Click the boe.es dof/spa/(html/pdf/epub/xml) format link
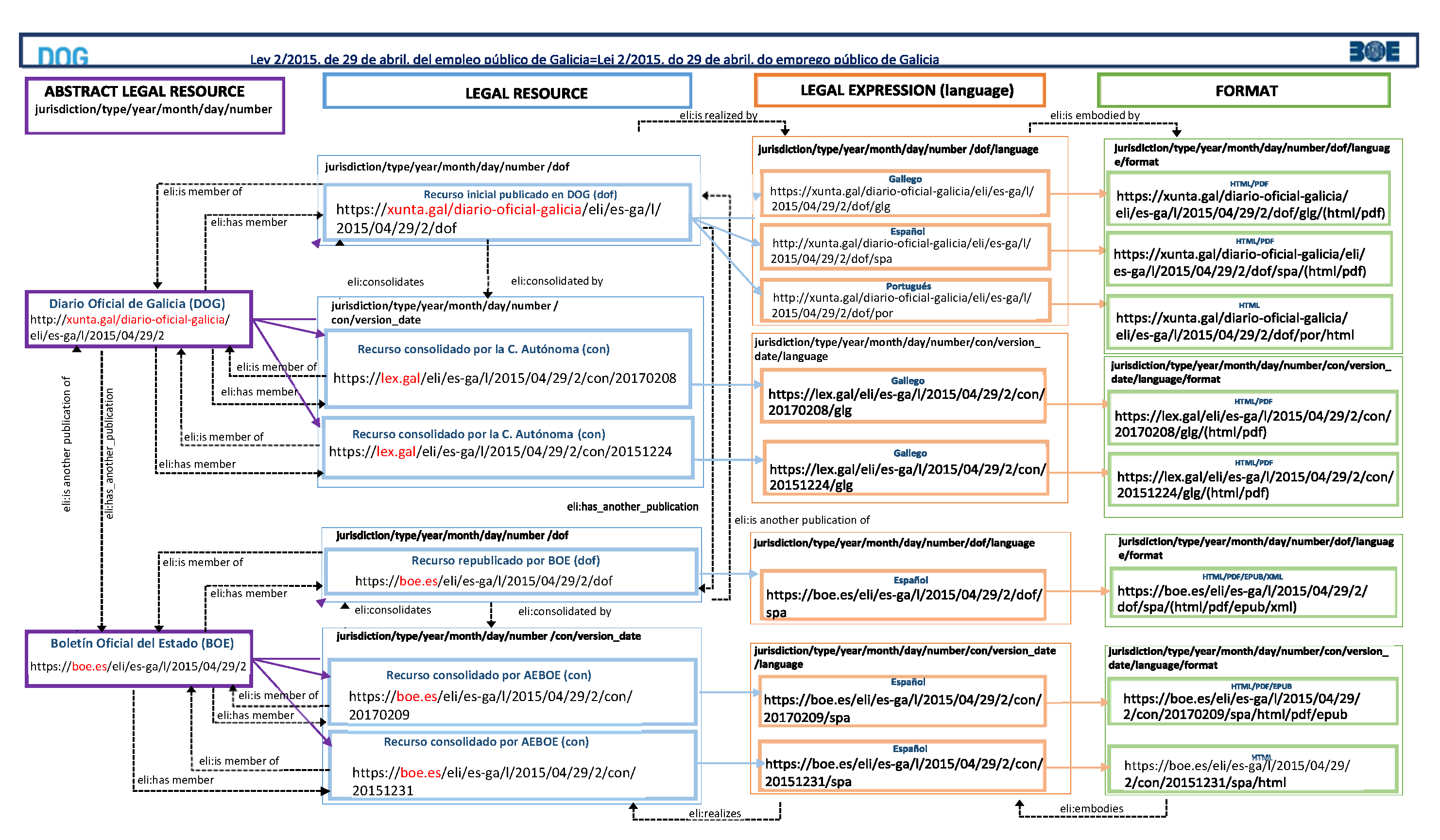The height and width of the screenshot is (840, 1440). pyautogui.click(x=1242, y=598)
